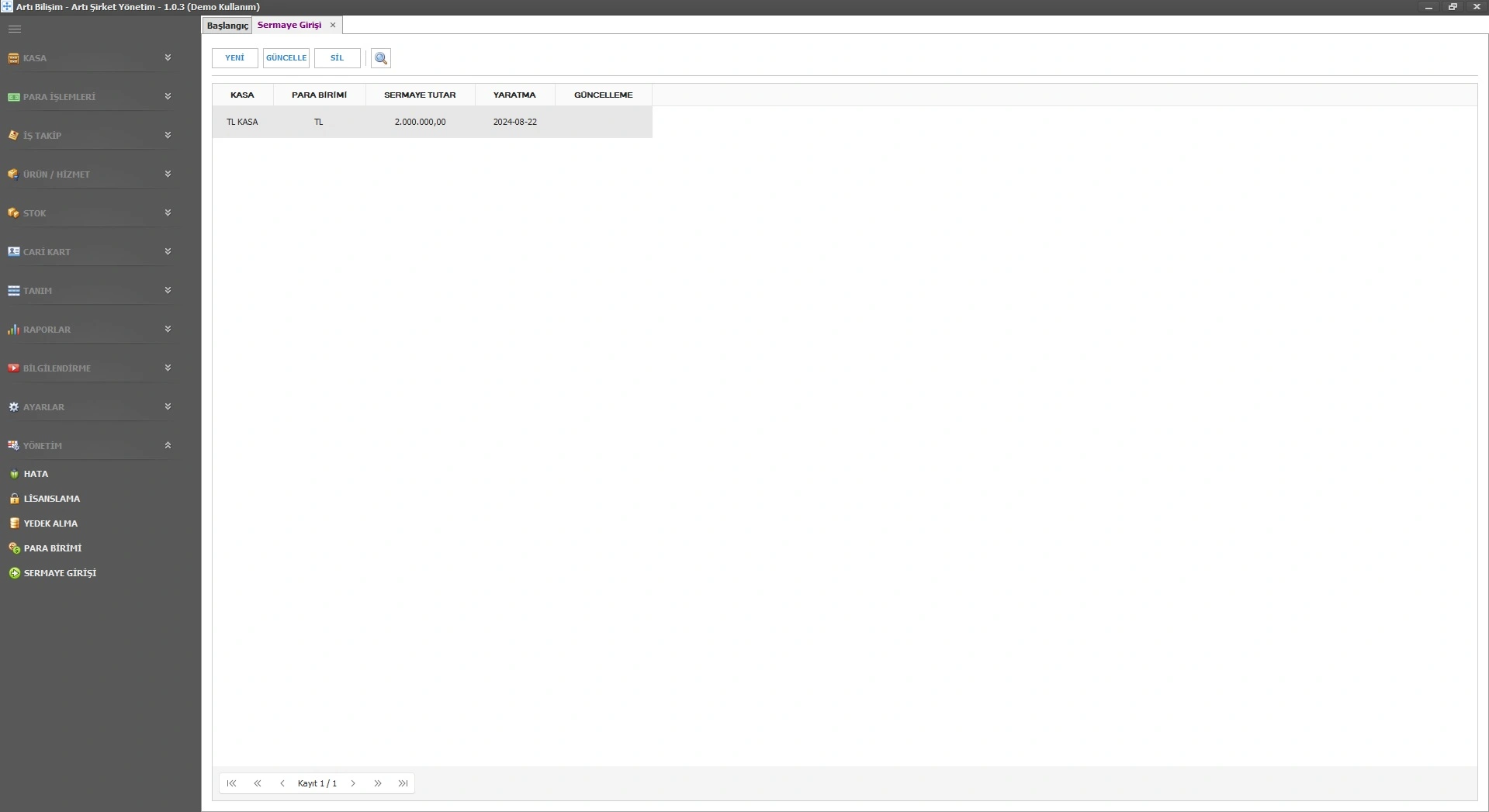Image resolution: width=1489 pixels, height=812 pixels.
Task: Expand the RAPORLAR section chevron
Action: tap(168, 329)
